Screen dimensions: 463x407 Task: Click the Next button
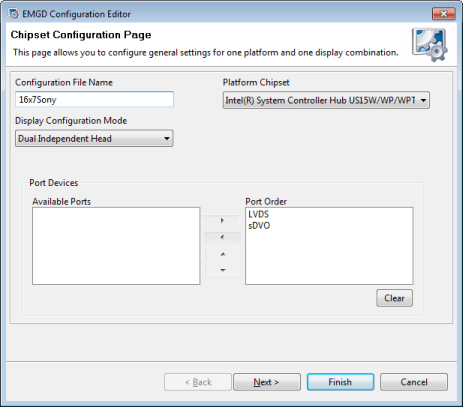[267, 382]
